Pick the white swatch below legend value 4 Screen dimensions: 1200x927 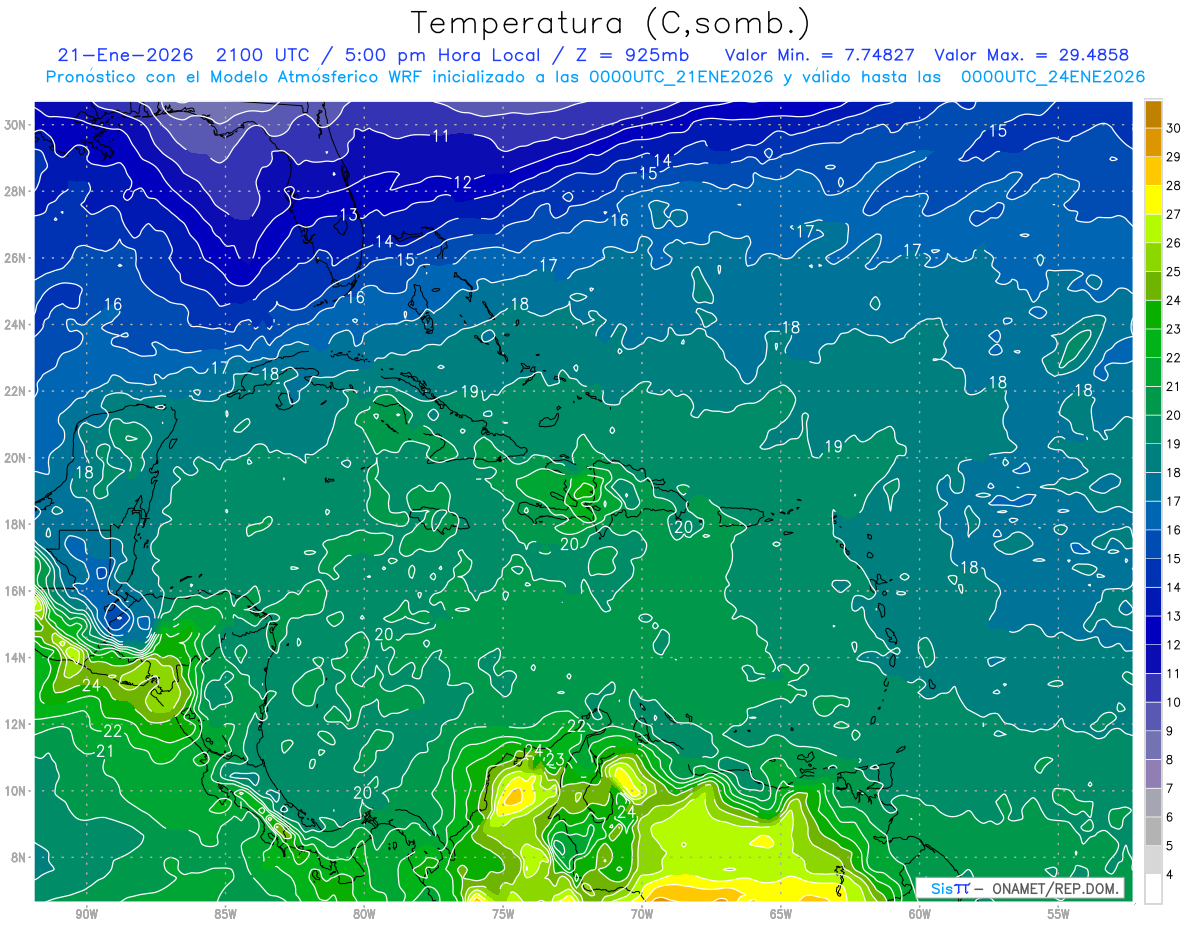[x=1154, y=889]
